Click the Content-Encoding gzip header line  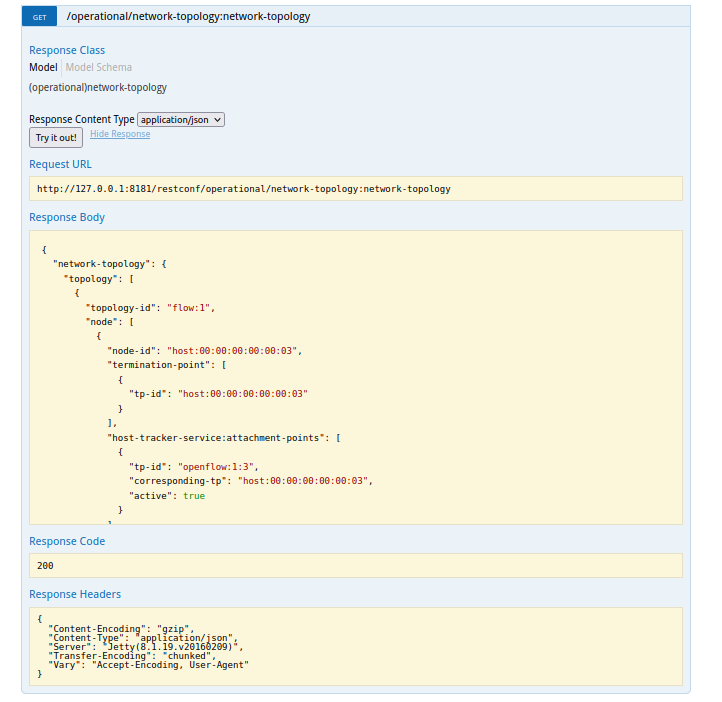120,627
